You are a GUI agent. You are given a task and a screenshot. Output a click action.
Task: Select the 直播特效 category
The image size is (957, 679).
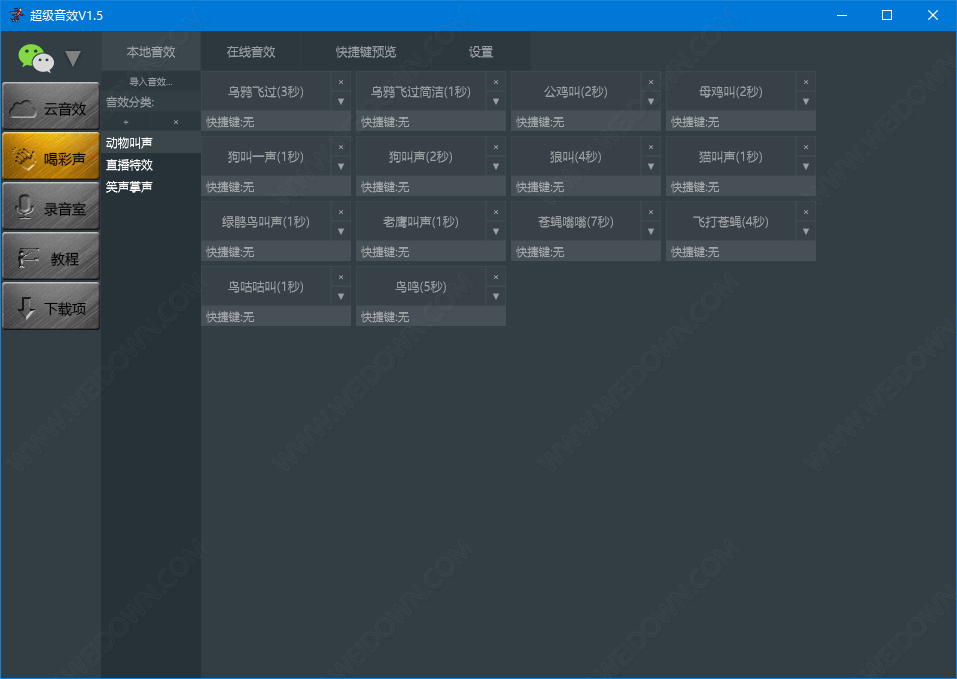[x=151, y=165]
